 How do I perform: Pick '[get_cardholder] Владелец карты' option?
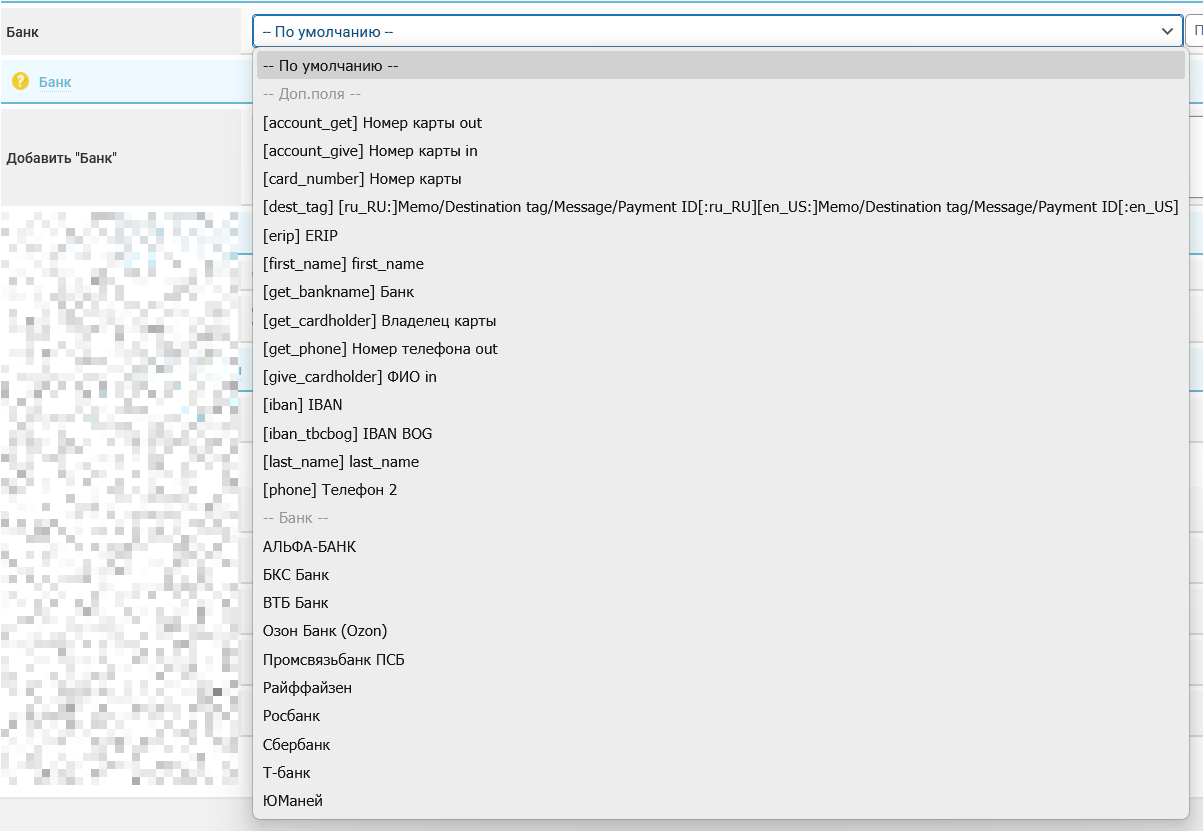click(379, 321)
